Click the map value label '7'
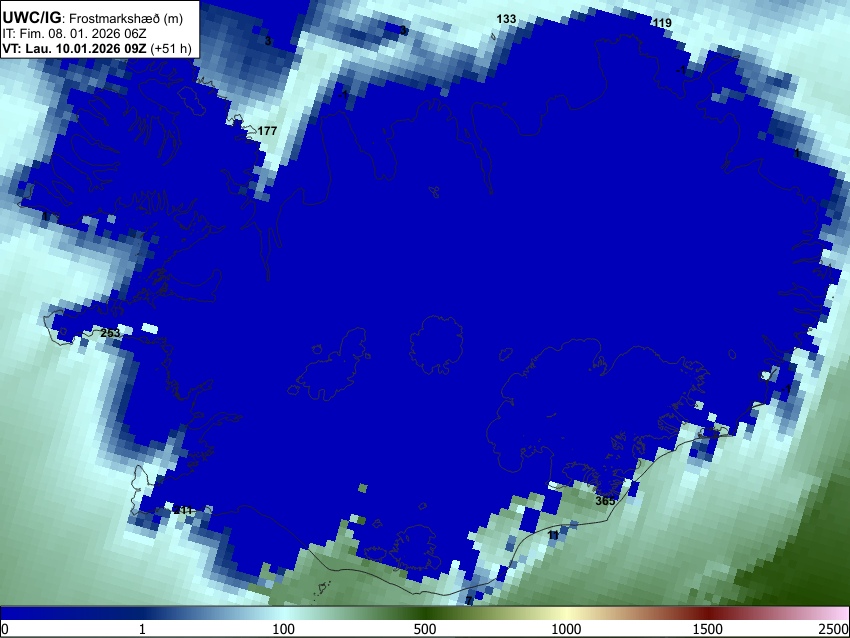The height and width of the screenshot is (638, 850). click(x=469, y=600)
